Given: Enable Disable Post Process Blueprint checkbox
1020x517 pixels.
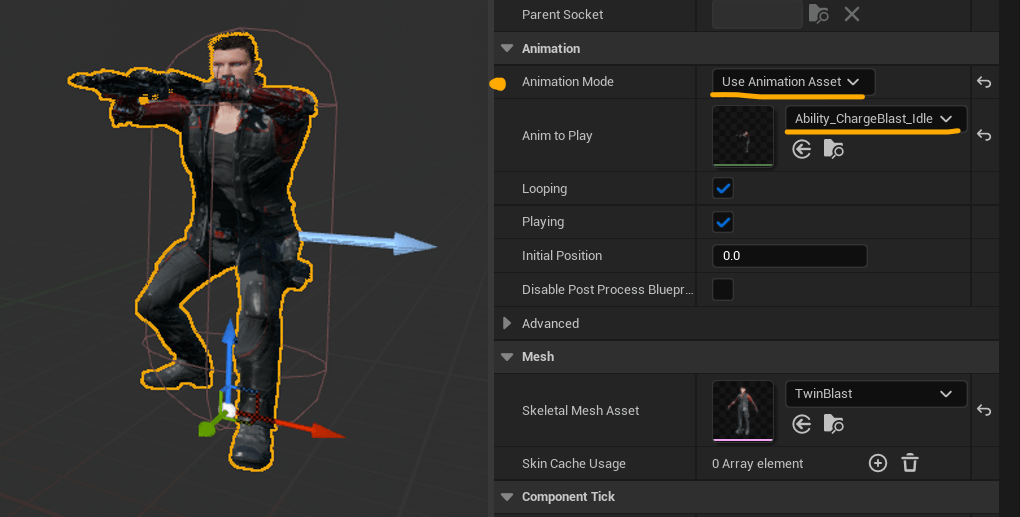Looking at the screenshot, I should click(723, 289).
